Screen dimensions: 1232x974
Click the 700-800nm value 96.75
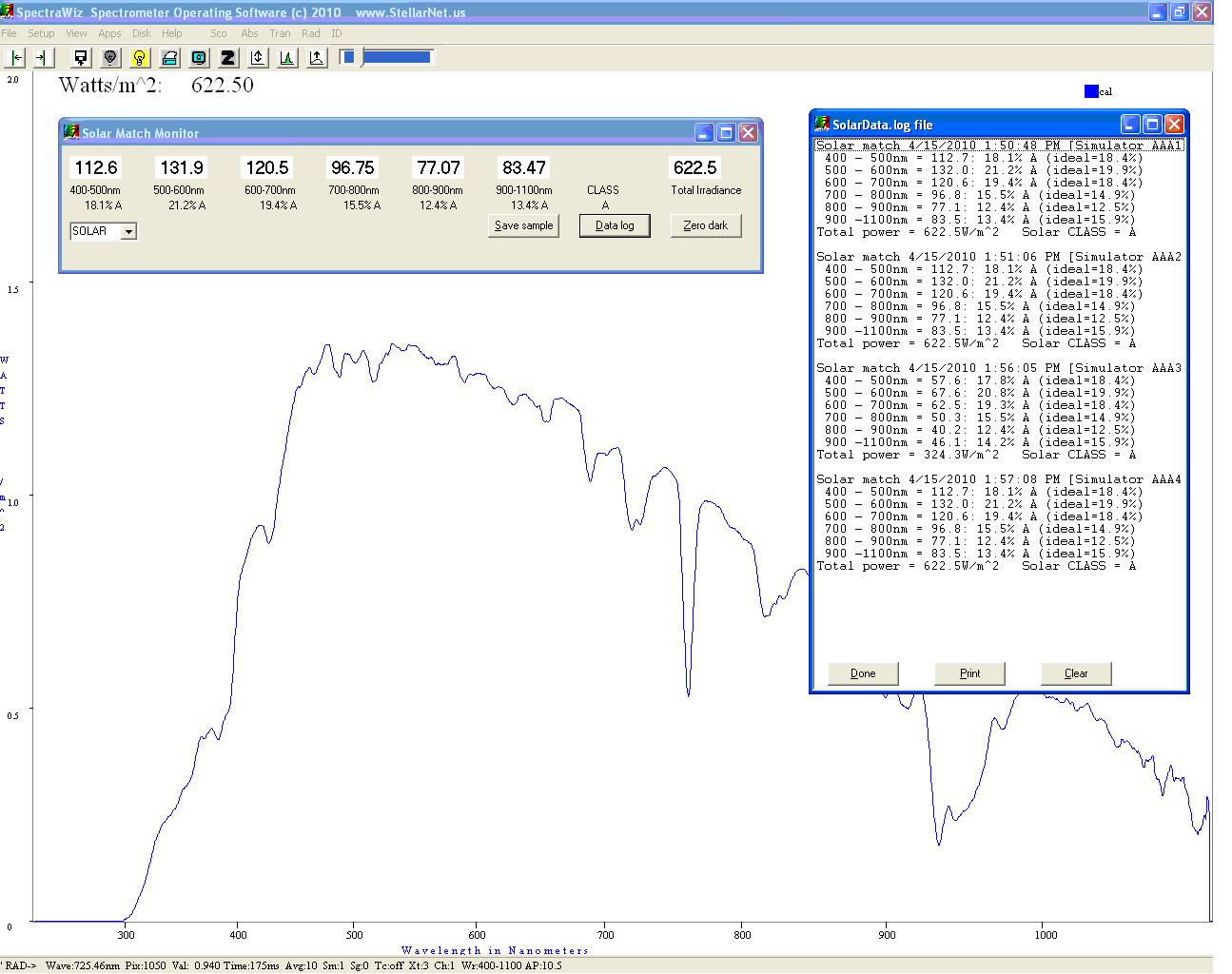(353, 167)
